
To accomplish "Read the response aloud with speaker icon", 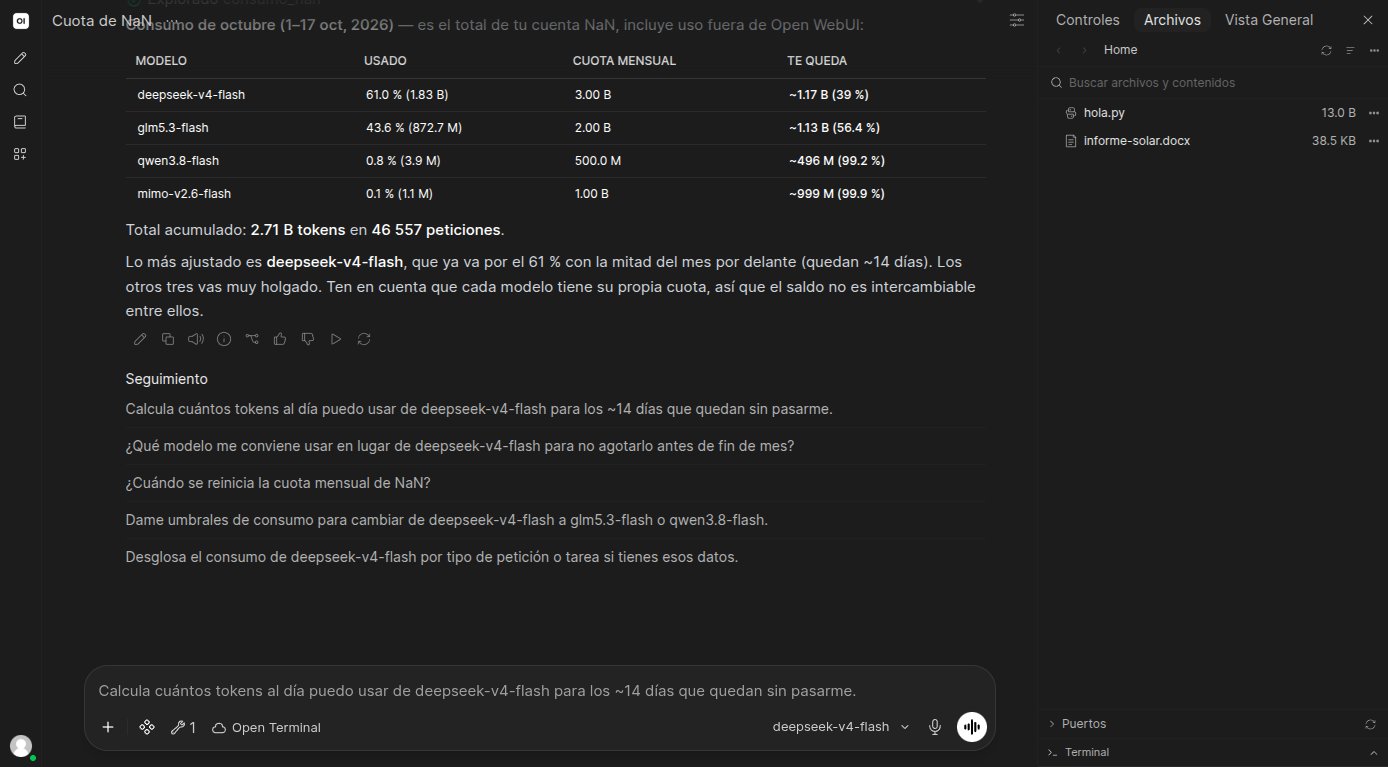I will coord(196,339).
